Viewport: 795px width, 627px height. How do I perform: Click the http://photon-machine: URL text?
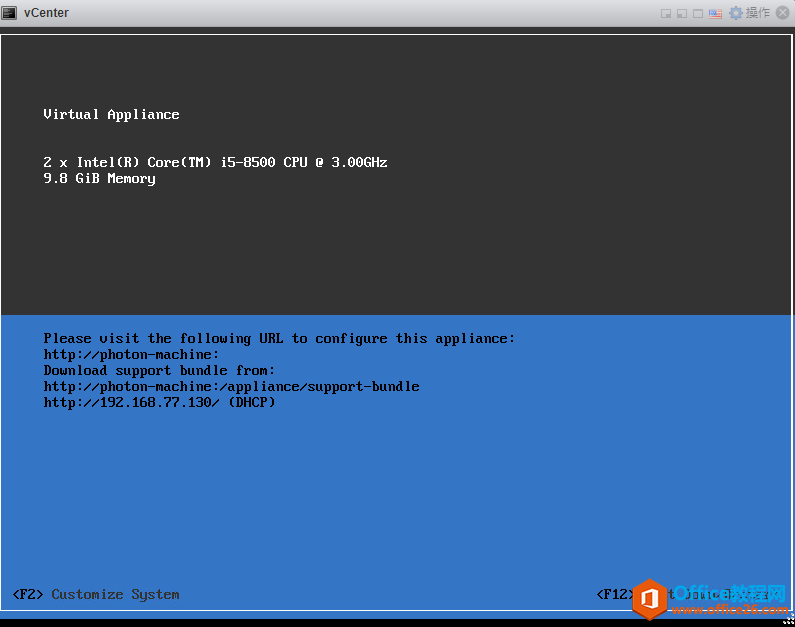click(x=131, y=354)
